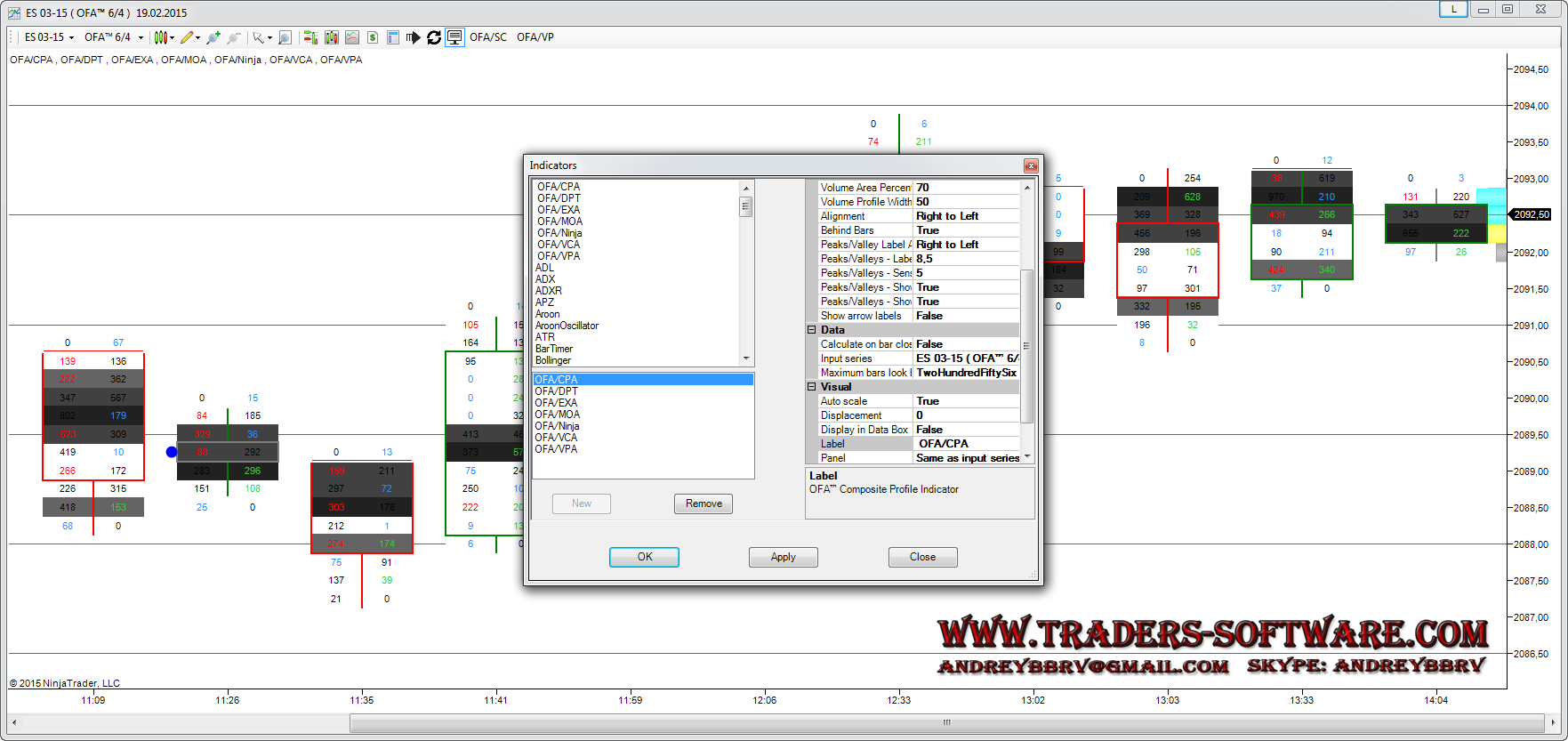The image size is (1568, 741).
Task: Click the horizontal chart scrollbar thumb
Action: [x=946, y=722]
